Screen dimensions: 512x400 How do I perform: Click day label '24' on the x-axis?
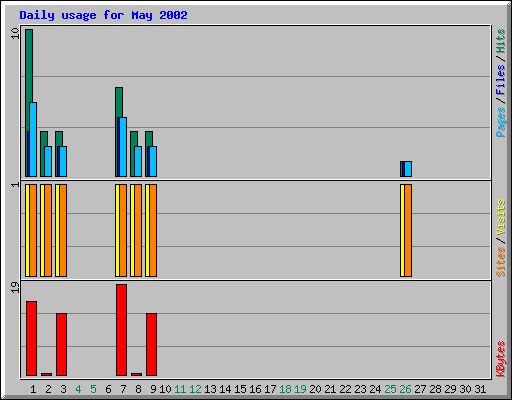point(375,389)
